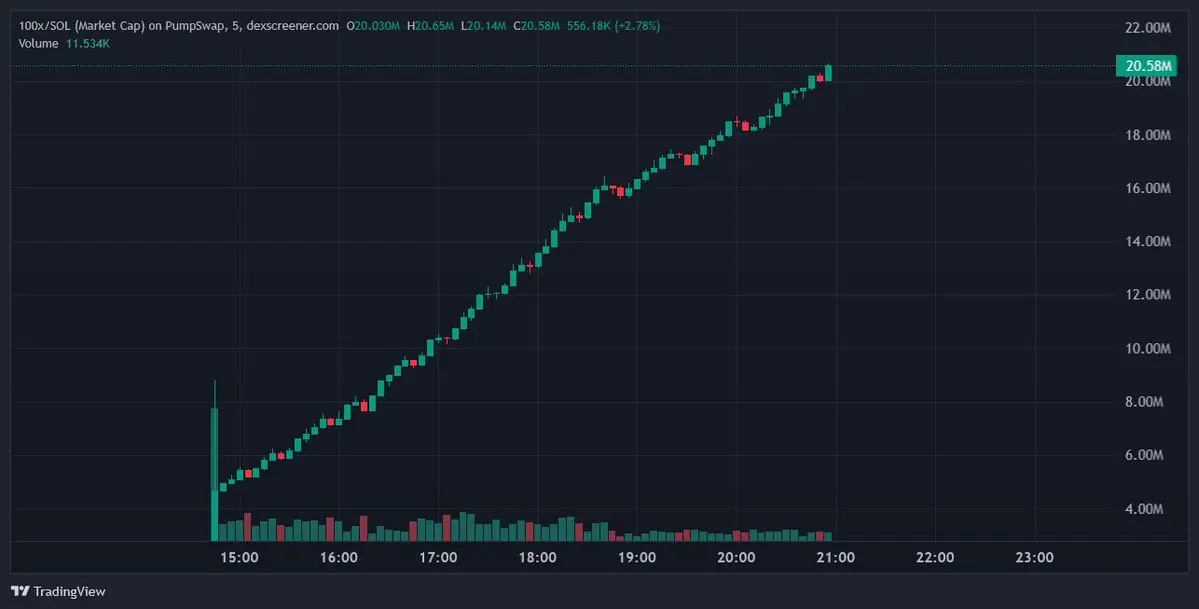Click the TradingView logo
The width and height of the screenshot is (1199, 609).
(58, 591)
